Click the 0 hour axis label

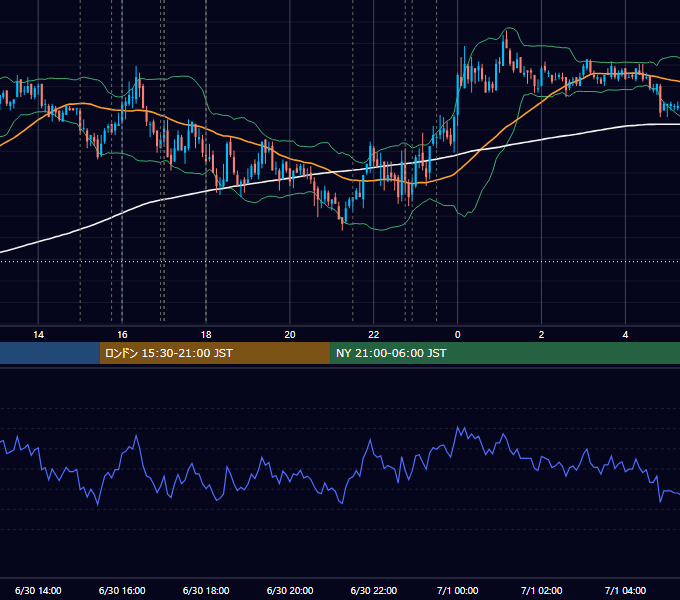458,335
